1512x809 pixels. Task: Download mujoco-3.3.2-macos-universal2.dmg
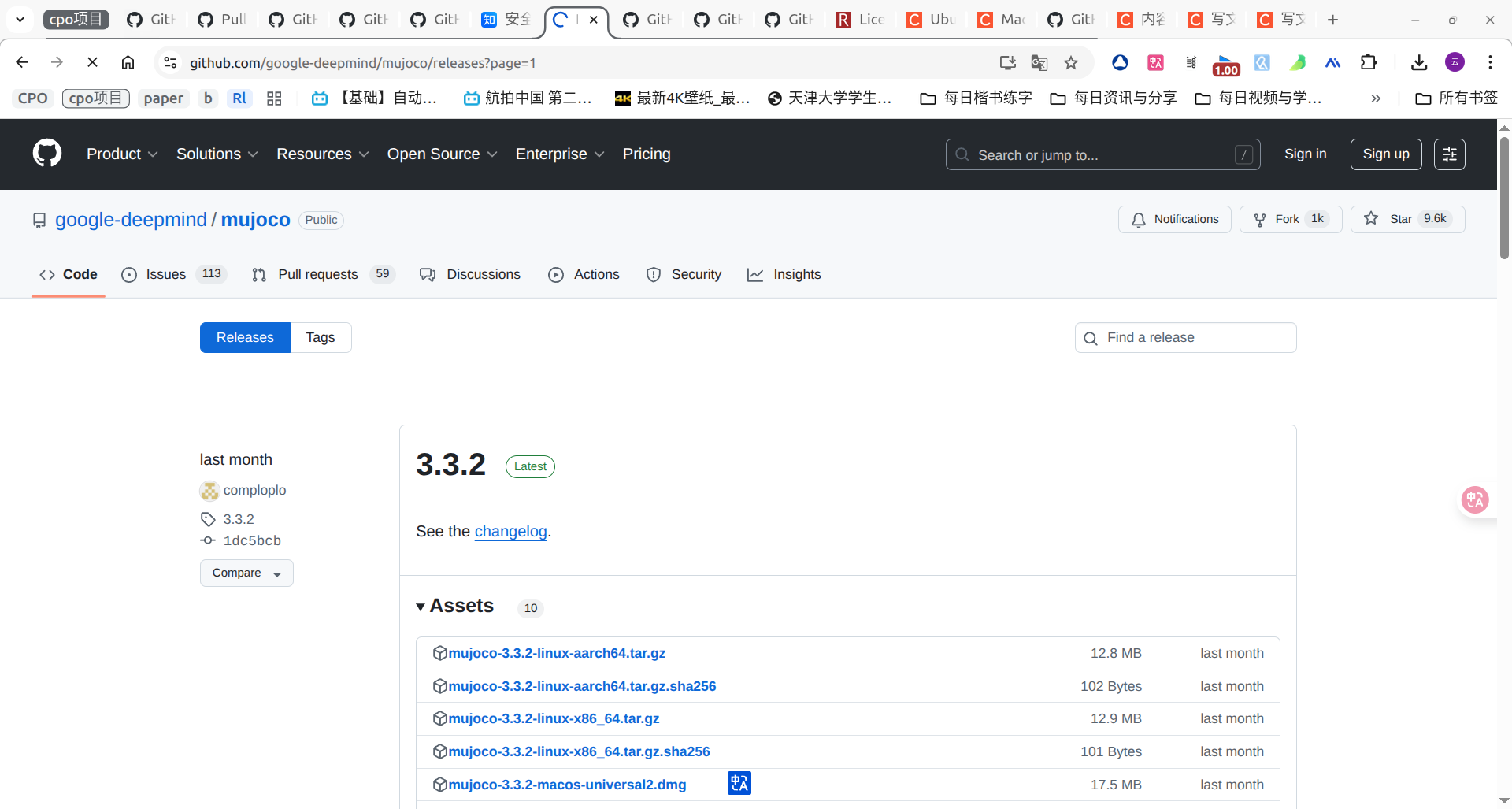[x=567, y=785]
